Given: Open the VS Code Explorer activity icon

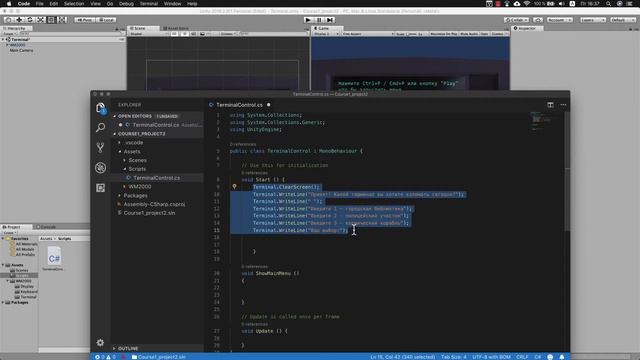Looking at the screenshot, I should (x=100, y=108).
